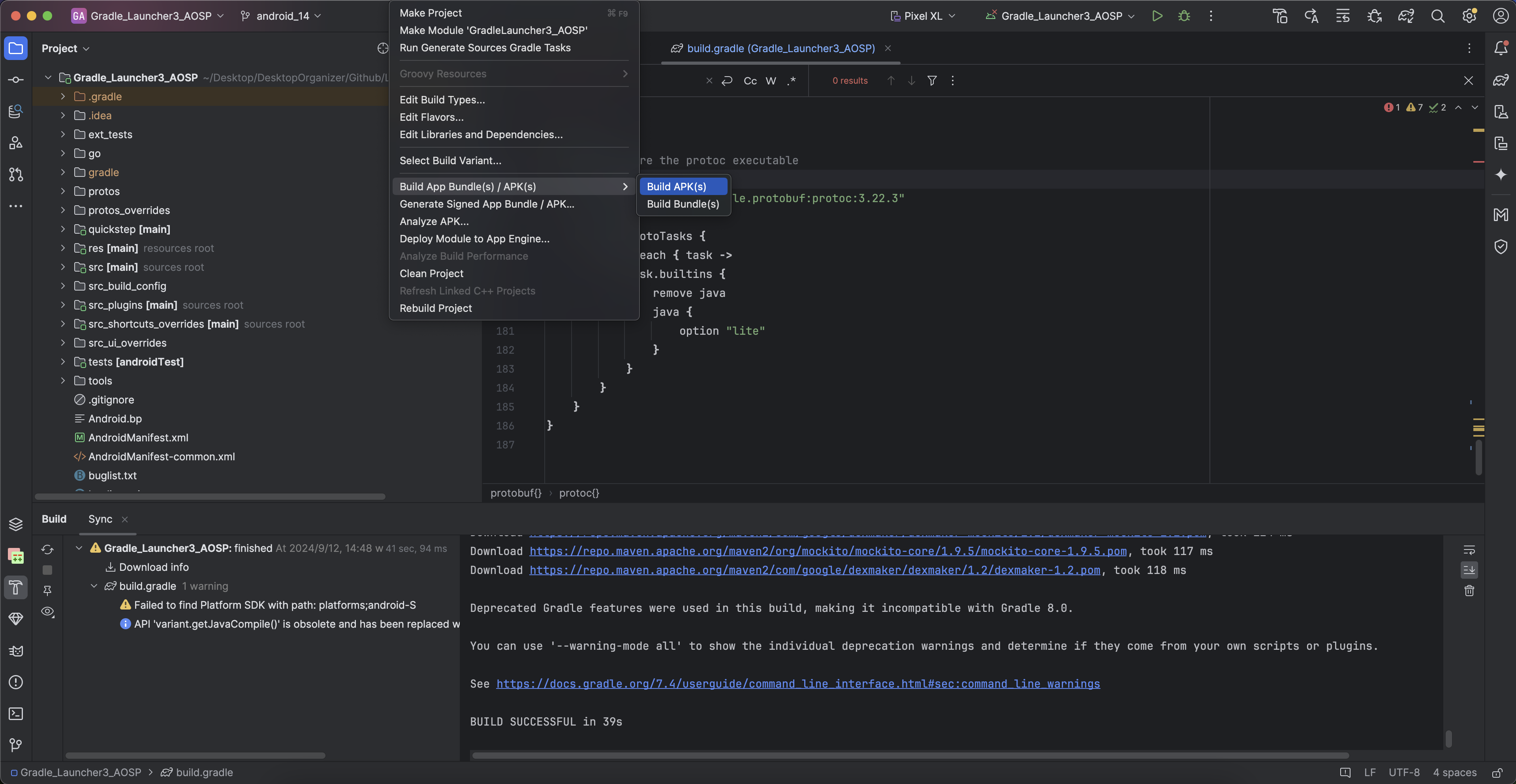Open Gradle command line warnings docs link

point(798,684)
